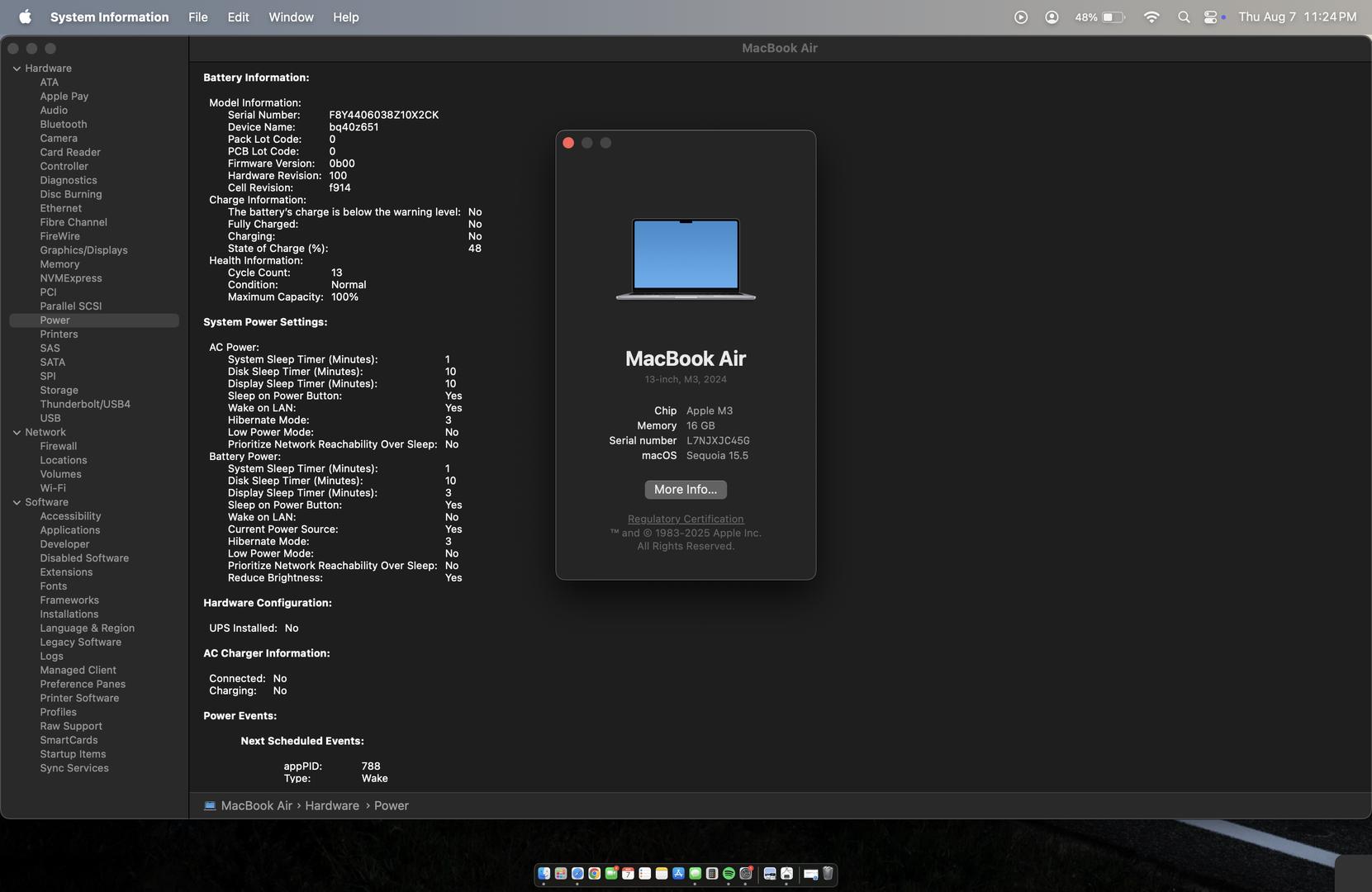1372x892 pixels.
Task: Click serial number L7NJXJC45G
Action: click(x=718, y=441)
